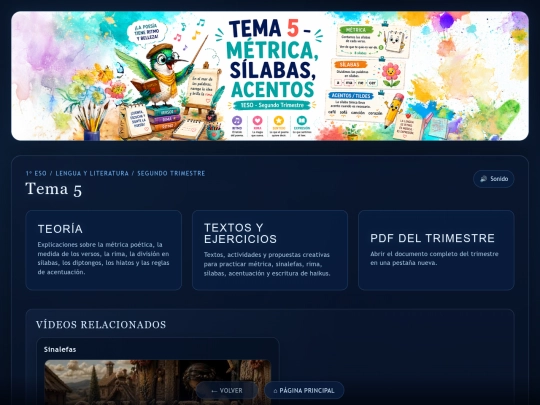The height and width of the screenshot is (405, 540).
Task: Click the Vídeos Relacionados heading
Action: [x=101, y=324]
